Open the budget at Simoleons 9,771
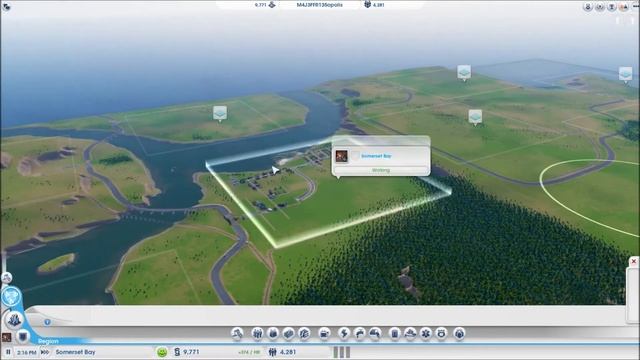 [x=187, y=352]
